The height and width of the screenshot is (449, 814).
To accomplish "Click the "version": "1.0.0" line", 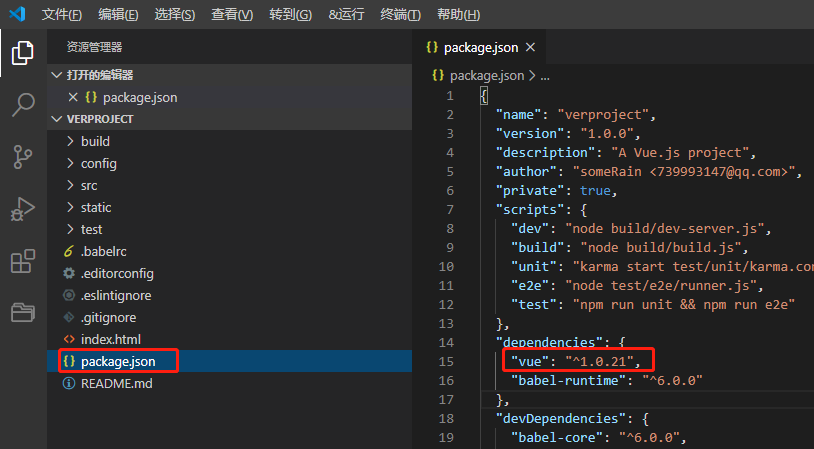I will 568,133.
